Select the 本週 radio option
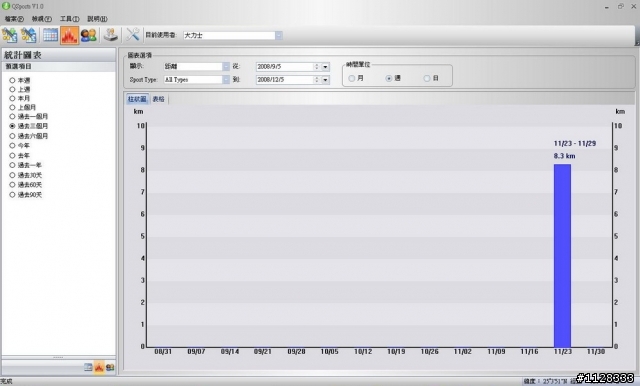The image size is (640, 386). coord(20,80)
